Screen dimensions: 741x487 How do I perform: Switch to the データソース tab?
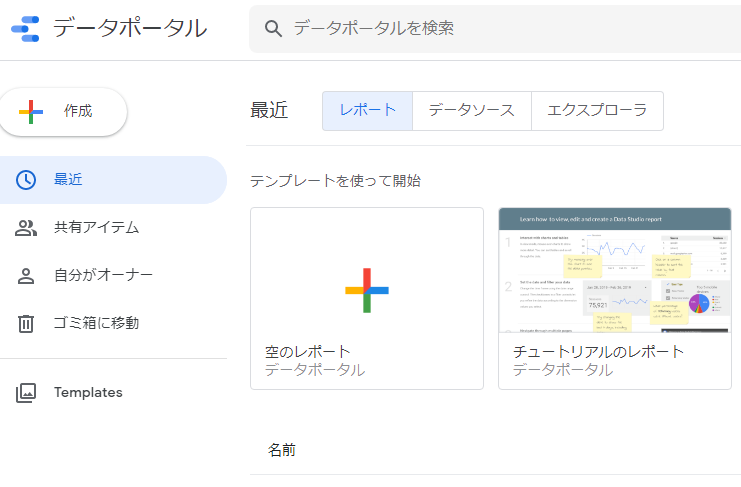[x=472, y=111]
